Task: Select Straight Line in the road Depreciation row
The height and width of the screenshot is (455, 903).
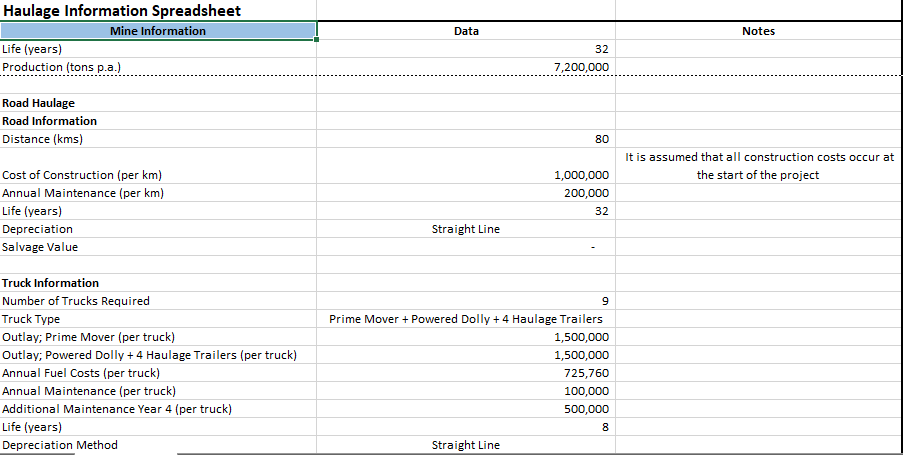Action: coord(466,229)
